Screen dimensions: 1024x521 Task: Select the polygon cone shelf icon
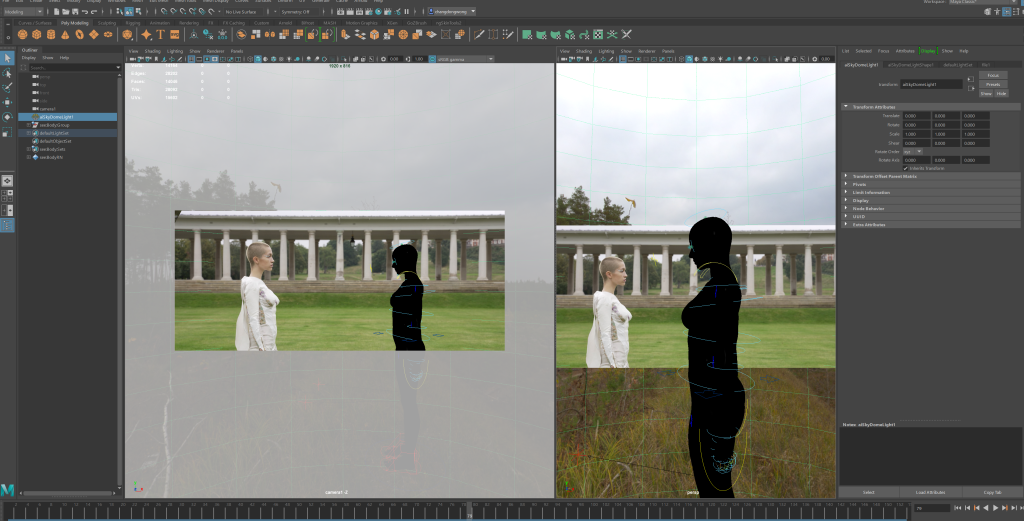(x=65, y=34)
